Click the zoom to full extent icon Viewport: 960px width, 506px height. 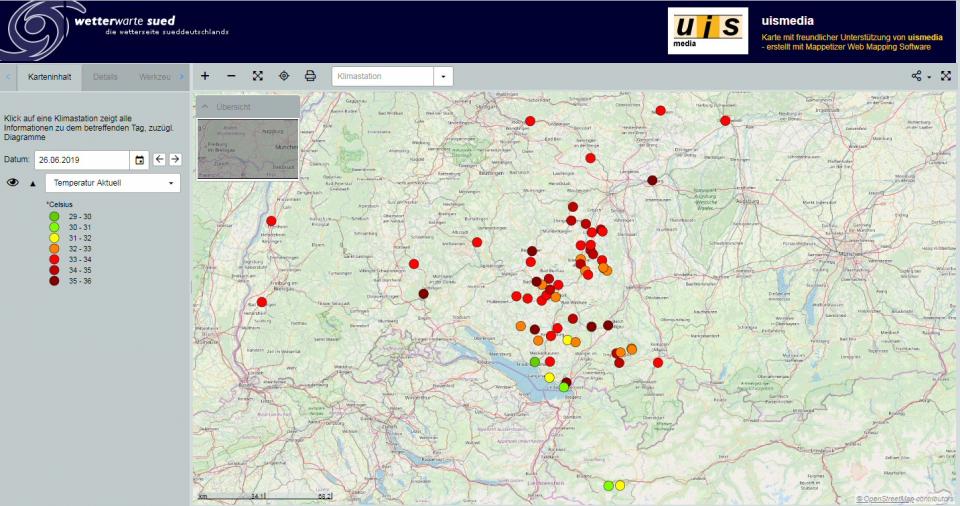257,76
